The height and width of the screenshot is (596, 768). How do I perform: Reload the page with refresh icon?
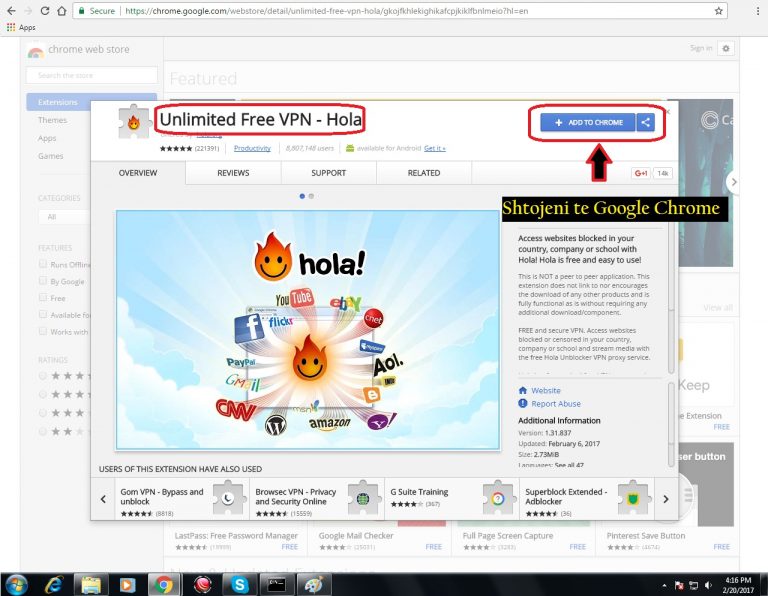pyautogui.click(x=45, y=11)
